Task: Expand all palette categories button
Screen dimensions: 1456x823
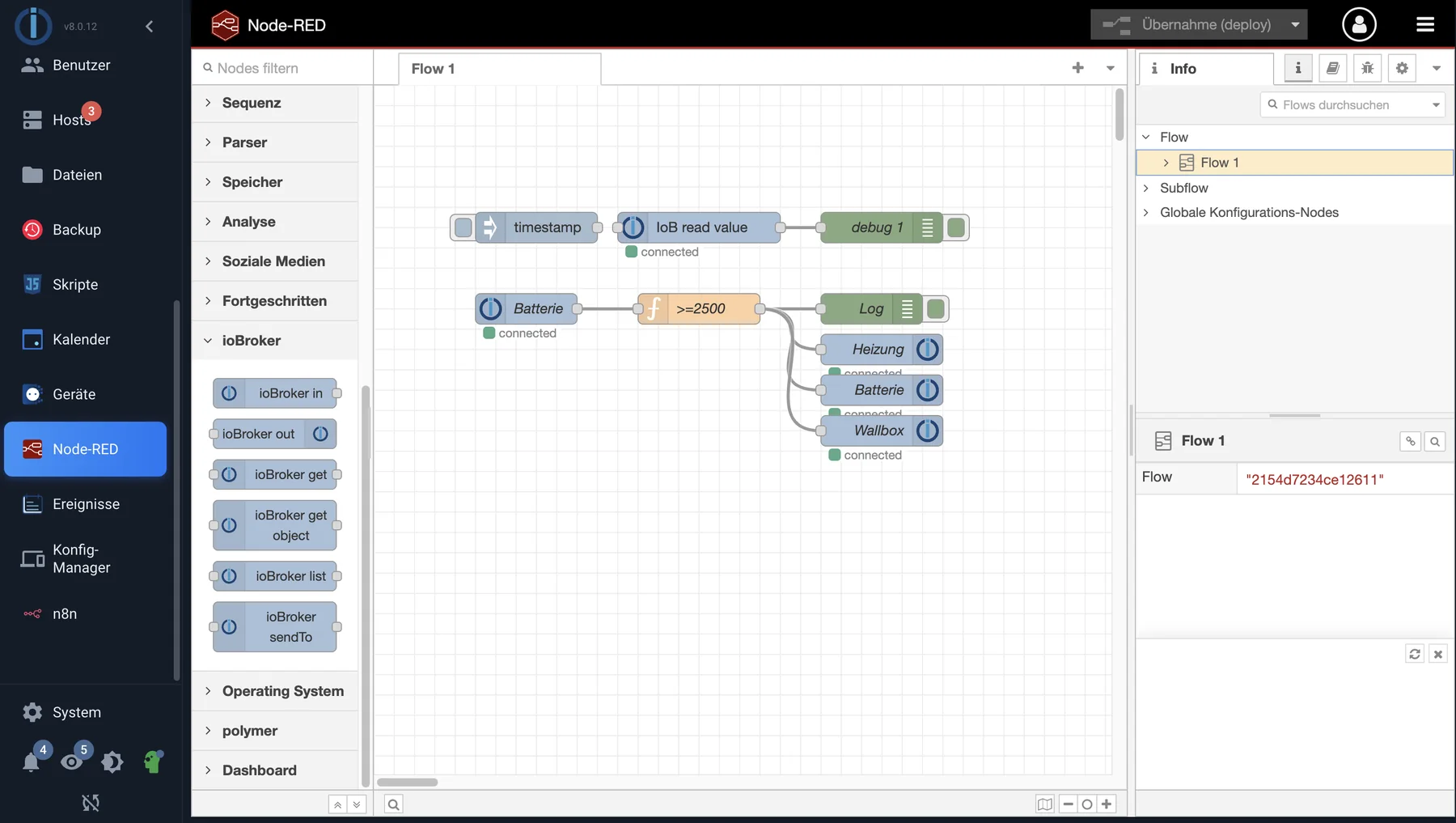Action: [357, 804]
